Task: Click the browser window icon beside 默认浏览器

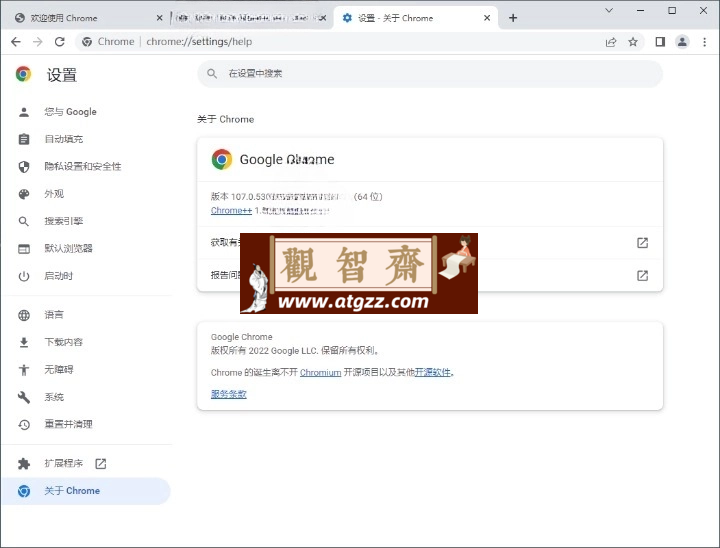Action: click(24, 249)
